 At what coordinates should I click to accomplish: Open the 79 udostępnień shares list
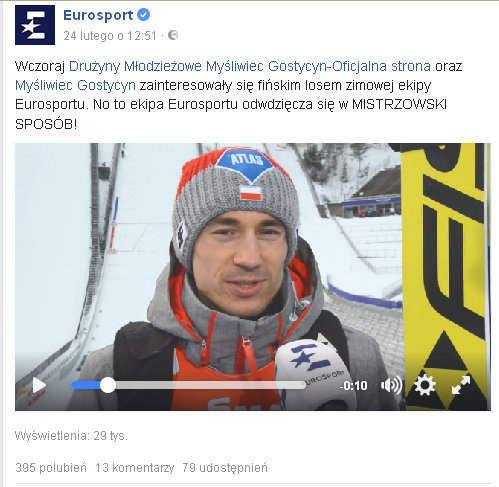(x=225, y=468)
